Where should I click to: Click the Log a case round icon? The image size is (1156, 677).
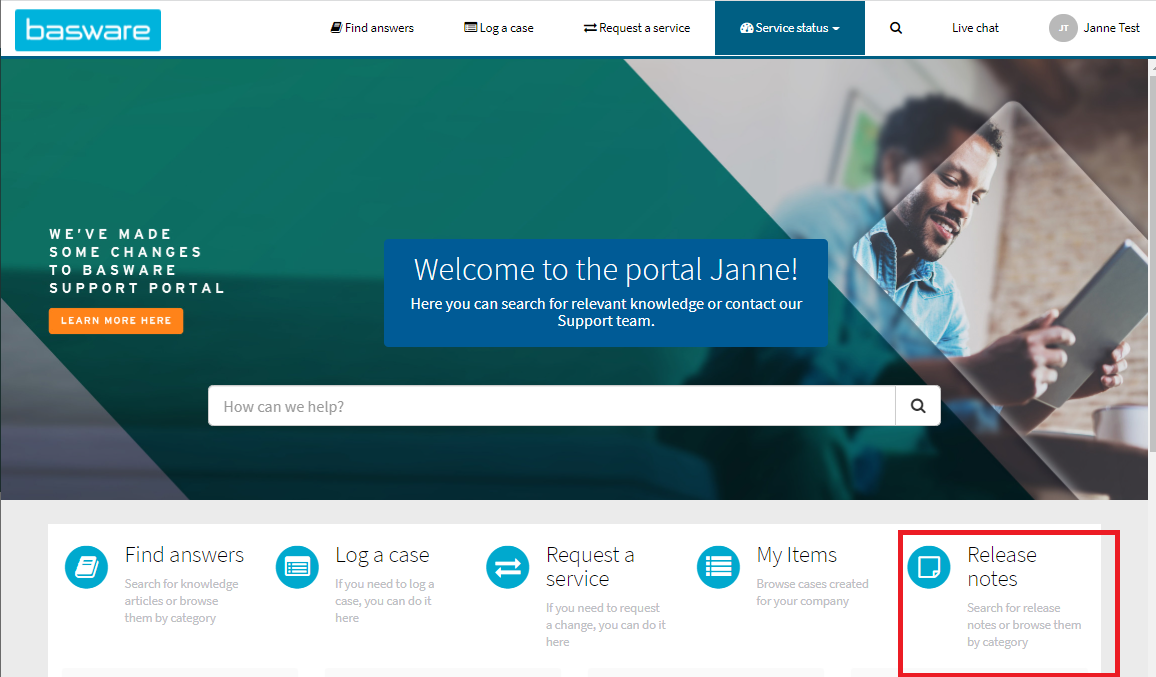pyautogui.click(x=297, y=567)
